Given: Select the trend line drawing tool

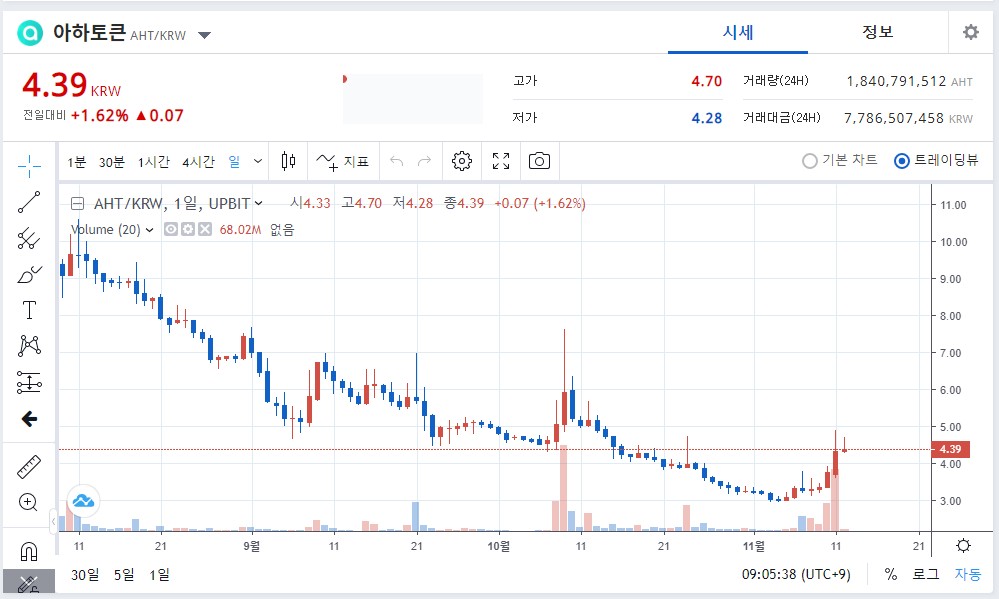Looking at the screenshot, I should pyautogui.click(x=29, y=202).
